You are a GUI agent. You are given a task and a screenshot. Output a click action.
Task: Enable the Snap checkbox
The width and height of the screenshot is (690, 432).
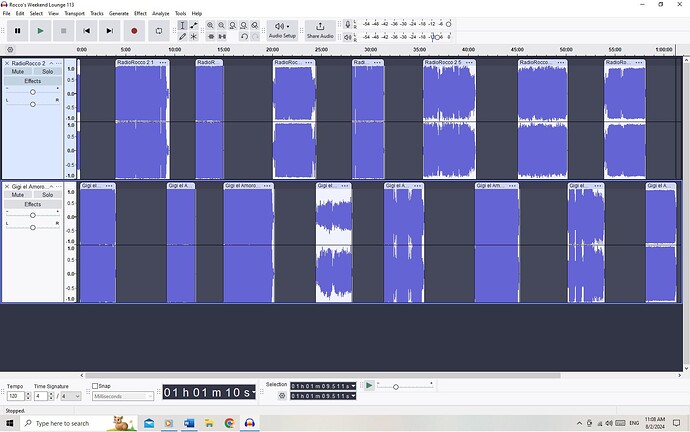[95, 386]
